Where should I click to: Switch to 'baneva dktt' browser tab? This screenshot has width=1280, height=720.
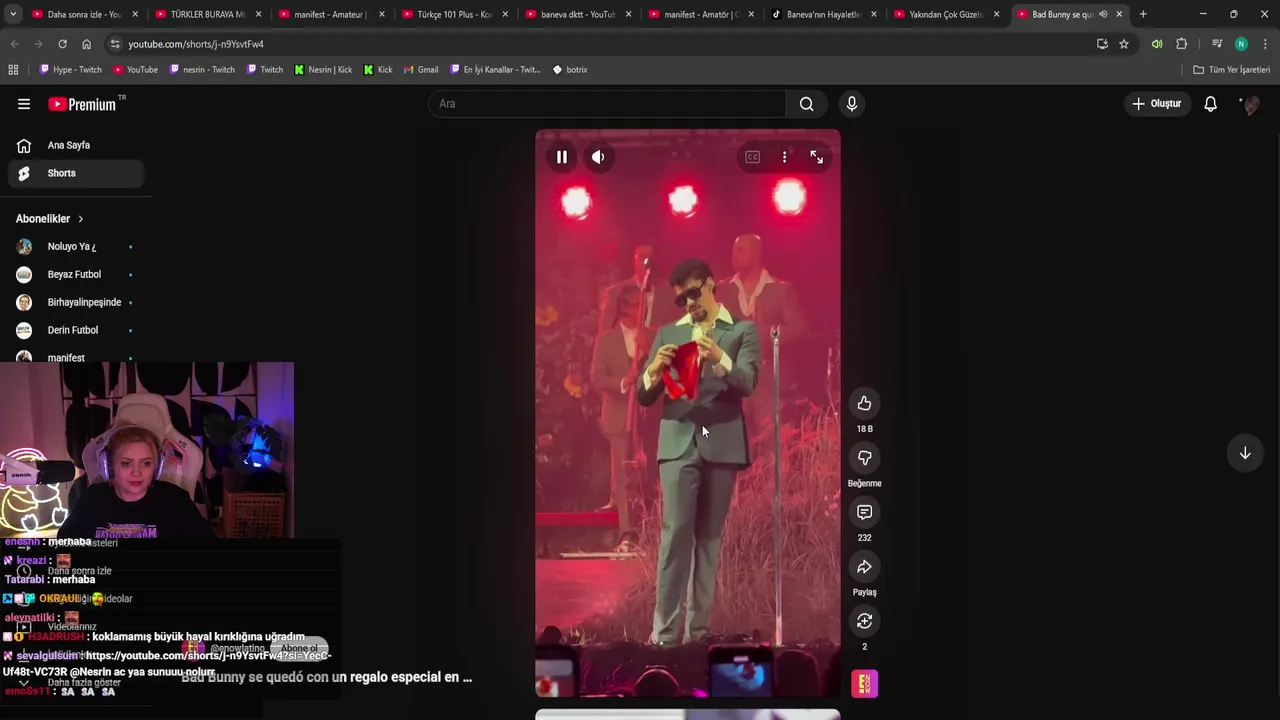(577, 14)
